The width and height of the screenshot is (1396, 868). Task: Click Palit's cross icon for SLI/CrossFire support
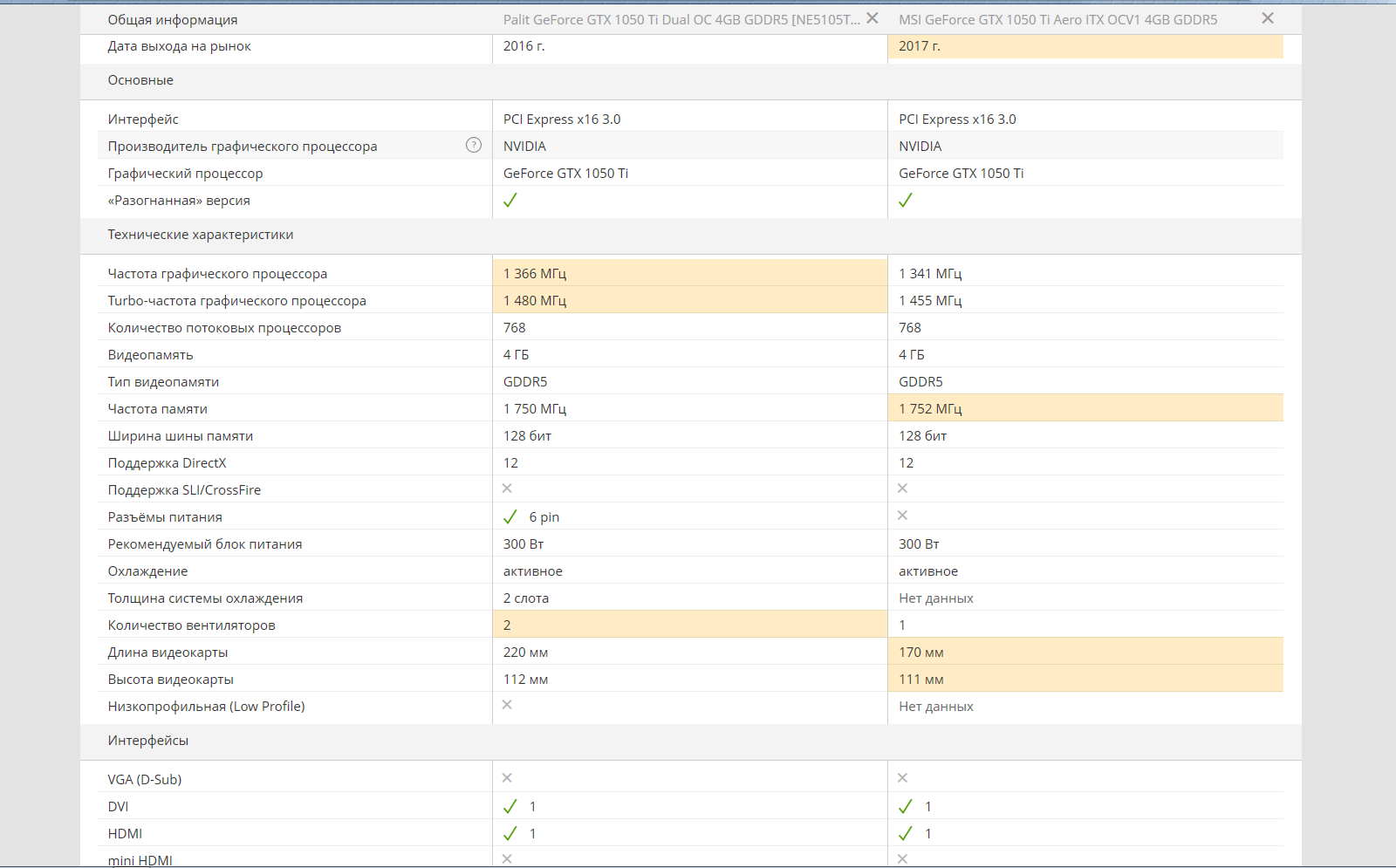507,489
